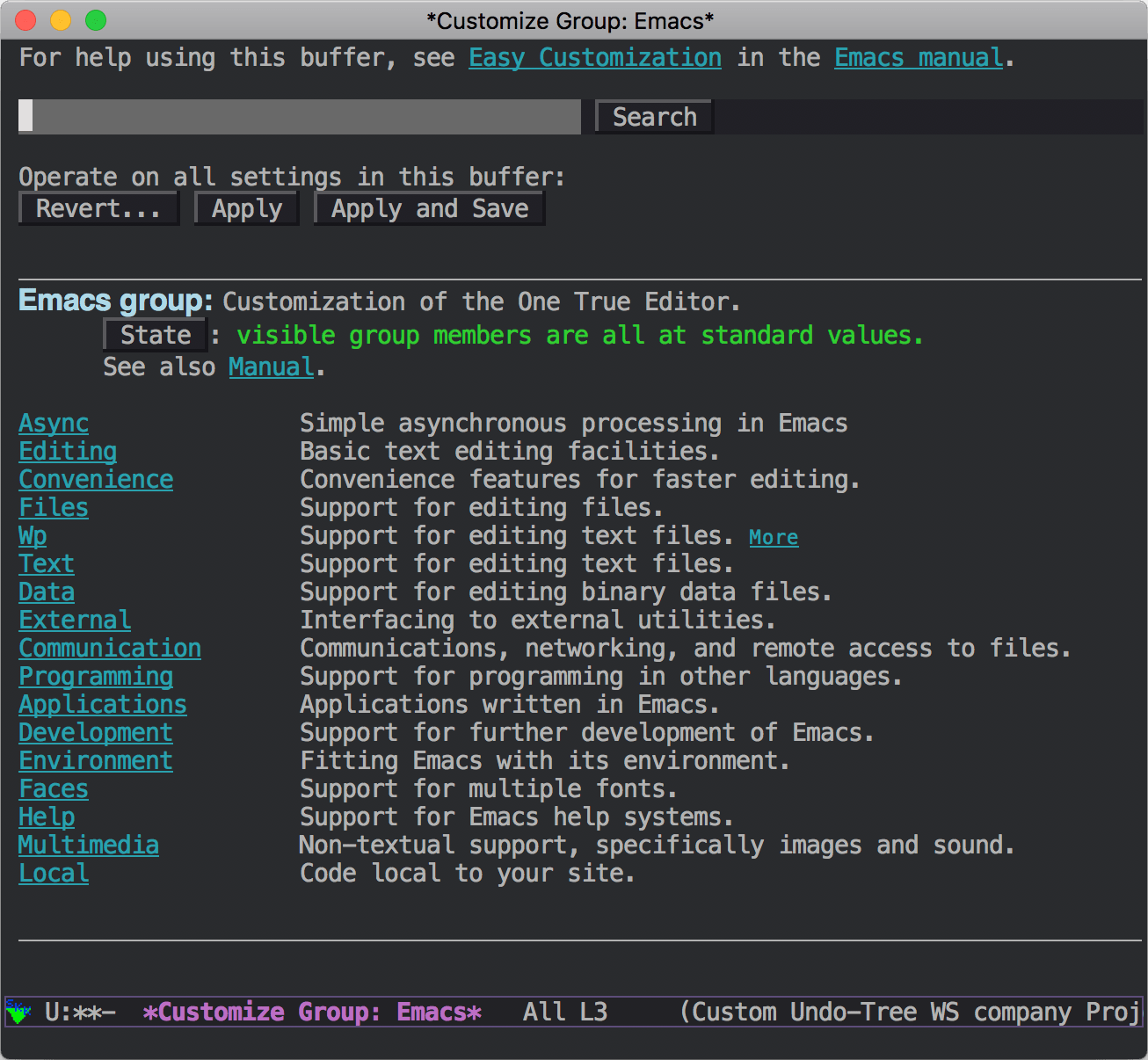
Task: Open the State dropdown for Emacs group
Action: (155, 335)
